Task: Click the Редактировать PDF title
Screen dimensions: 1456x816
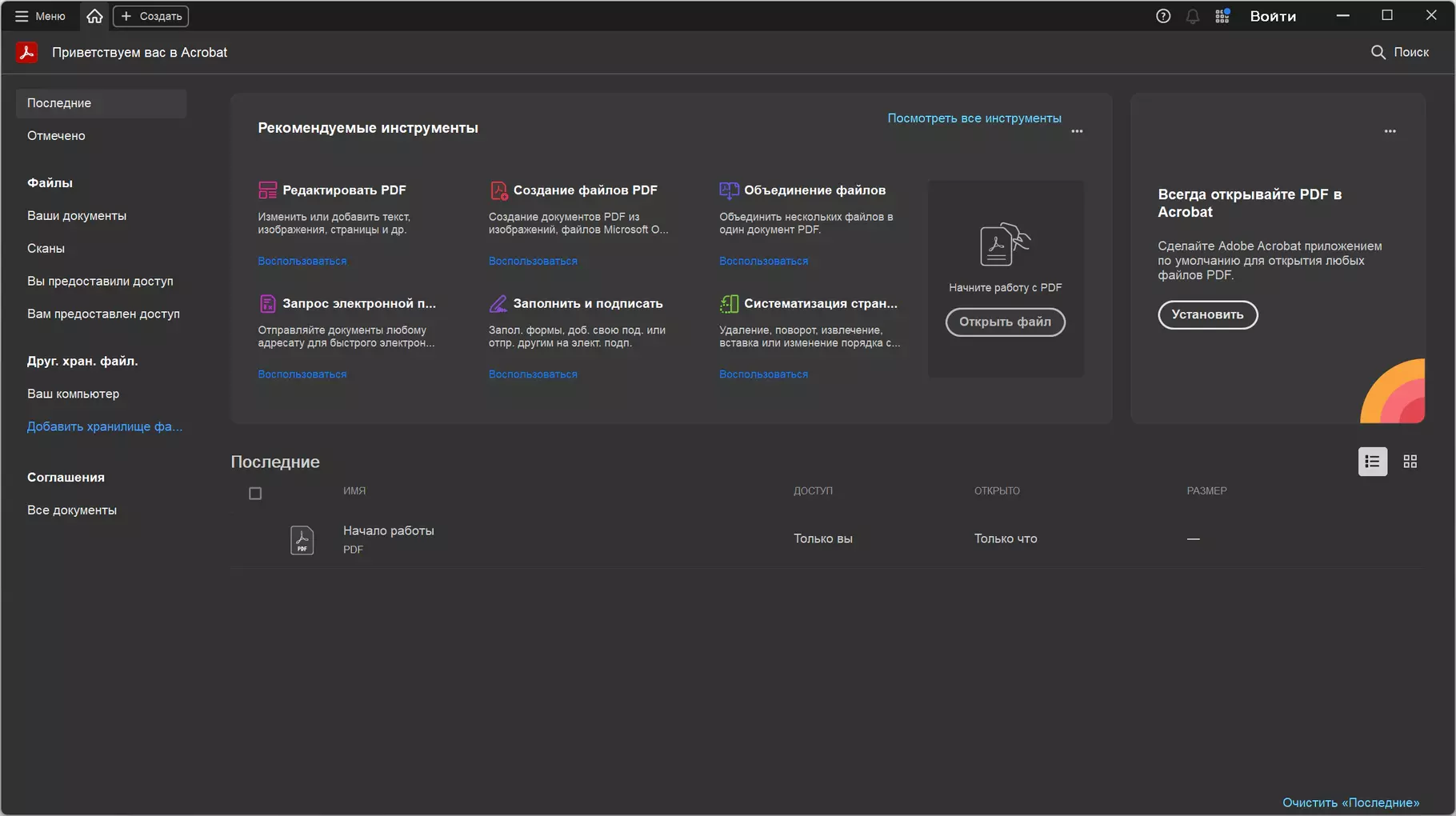Action: (344, 190)
